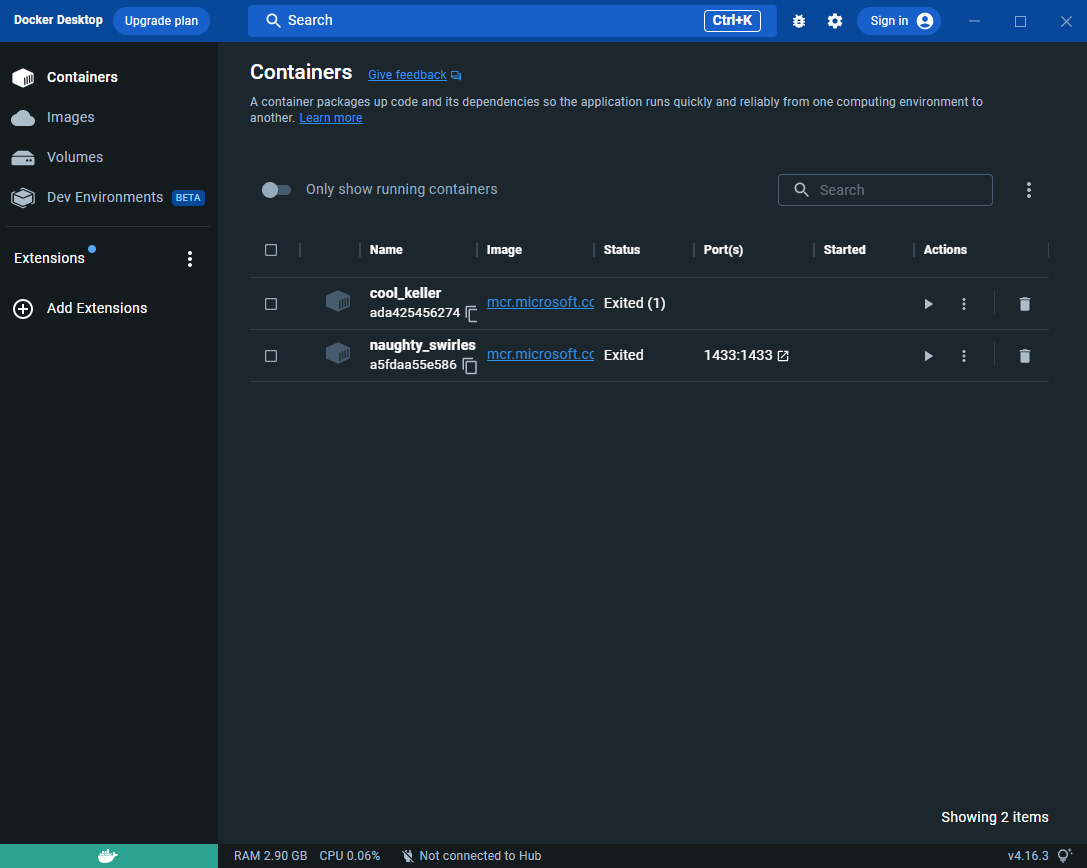Screen dimensions: 1087x868
Task: Focus the top Search bar
Action: 512,21
